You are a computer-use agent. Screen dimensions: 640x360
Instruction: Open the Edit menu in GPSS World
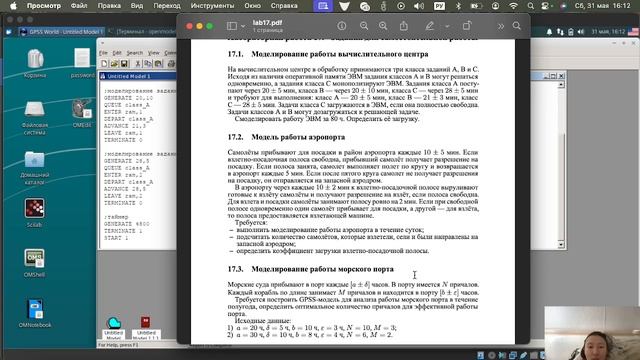pyautogui.click(x=117, y=53)
